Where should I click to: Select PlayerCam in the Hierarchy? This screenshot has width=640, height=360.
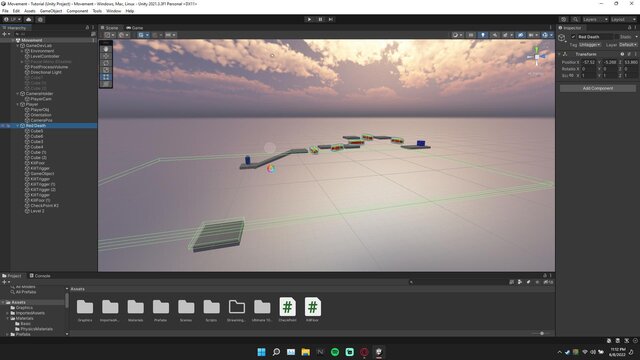tap(41, 99)
